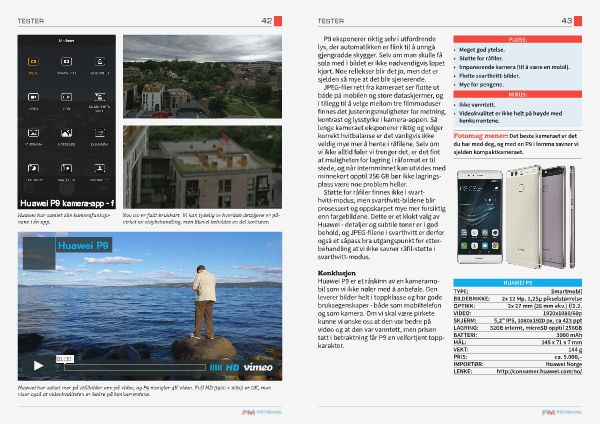Image resolution: width=600 pixels, height=424 pixels.
Task: Click the "Meget god ytelse." bullet
Action: (482, 50)
